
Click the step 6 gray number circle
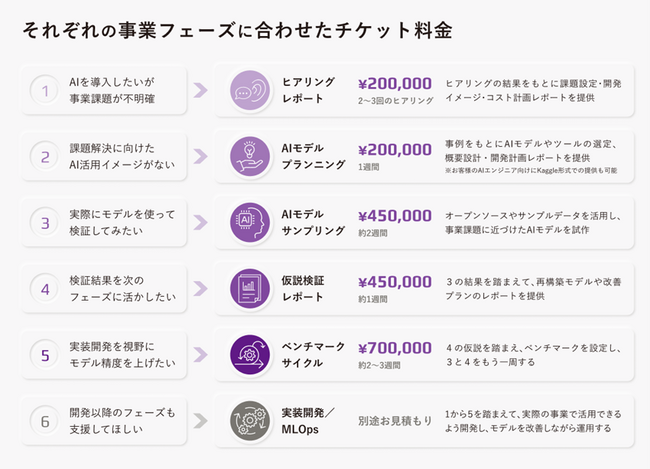tap(45, 421)
